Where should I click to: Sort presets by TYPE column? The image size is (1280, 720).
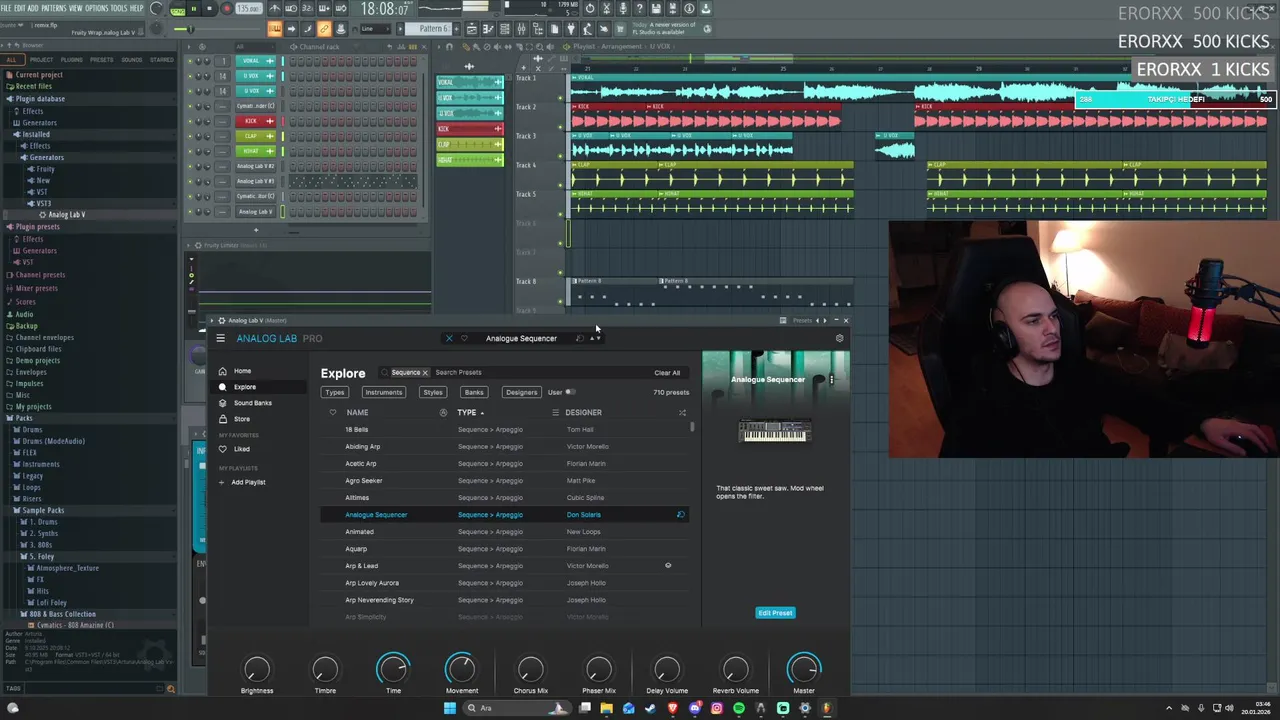click(x=470, y=412)
